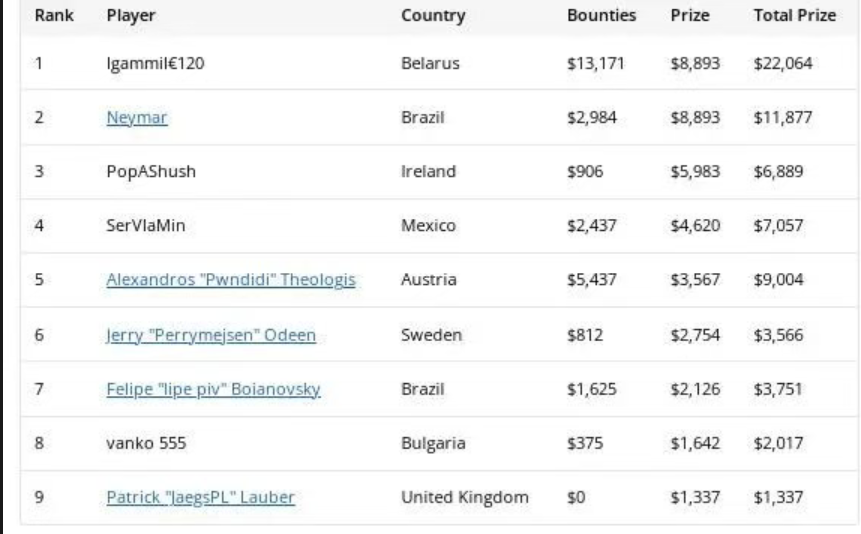This screenshot has width=861, height=534.
Task: Select the Country column header
Action: coord(433,16)
